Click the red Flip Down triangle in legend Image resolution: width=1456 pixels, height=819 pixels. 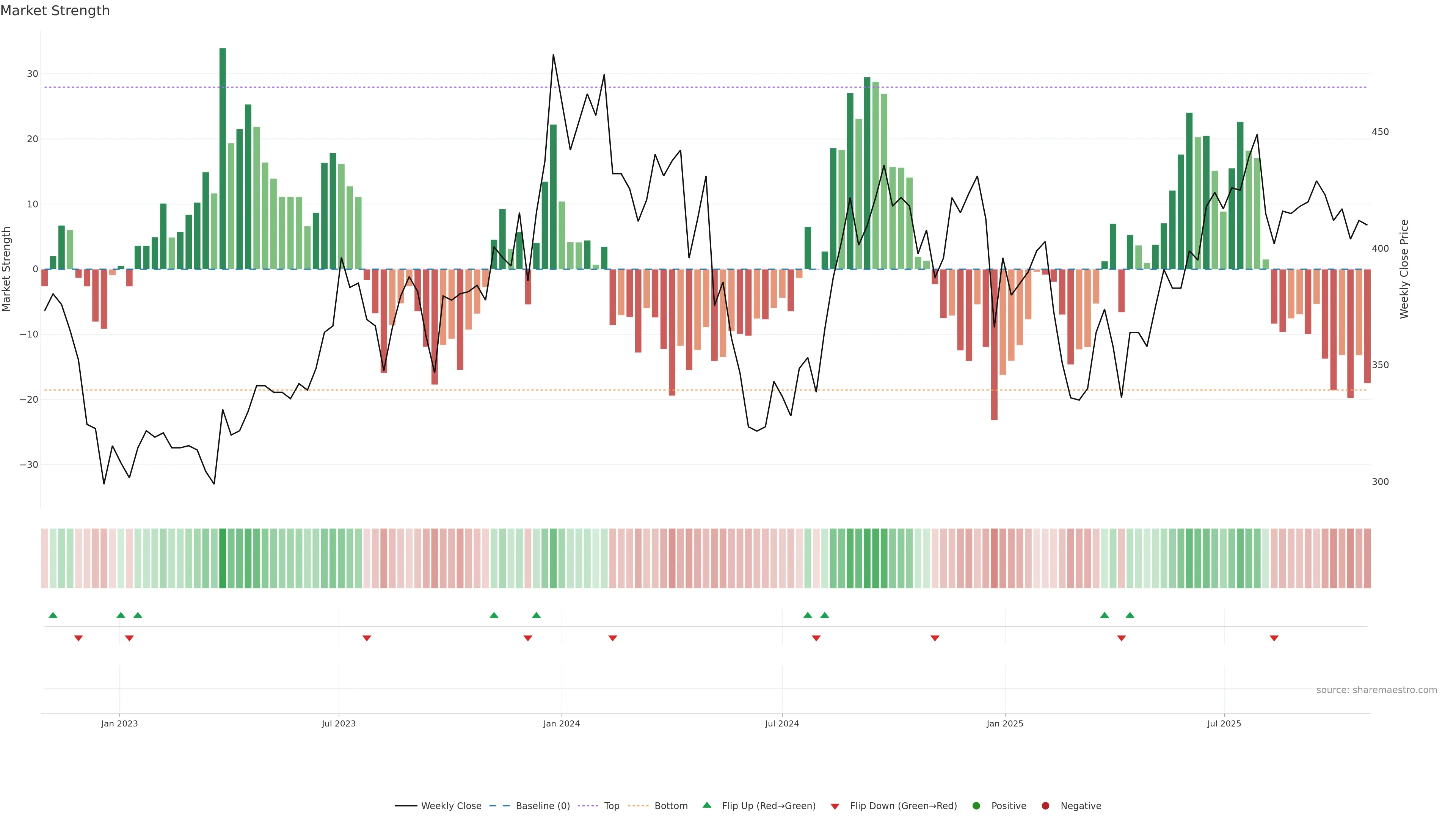click(835, 806)
